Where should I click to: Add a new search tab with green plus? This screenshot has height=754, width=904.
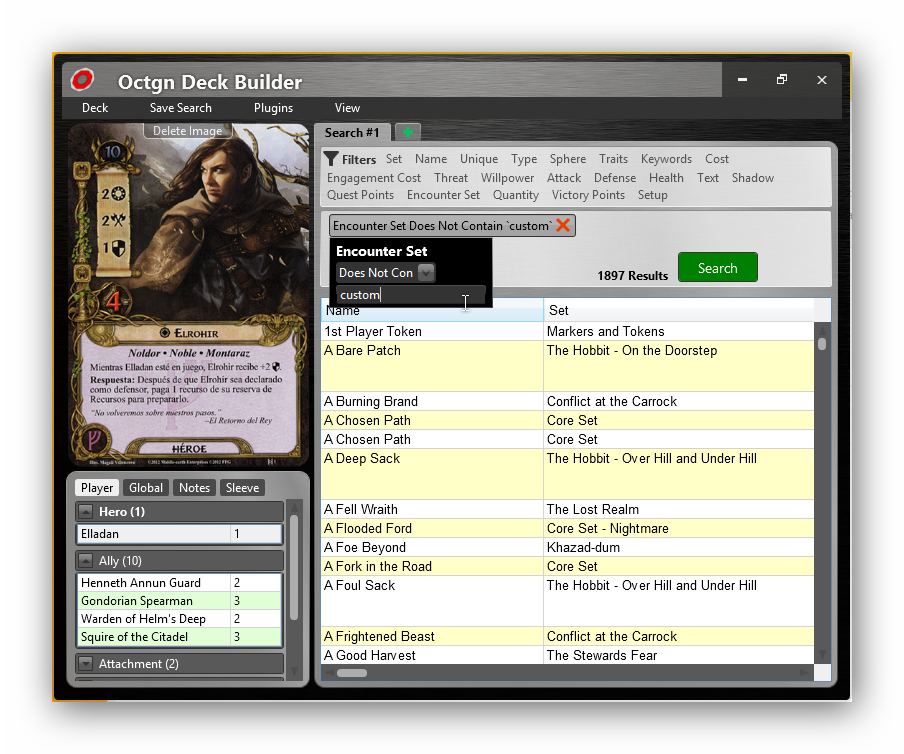[x=408, y=133]
